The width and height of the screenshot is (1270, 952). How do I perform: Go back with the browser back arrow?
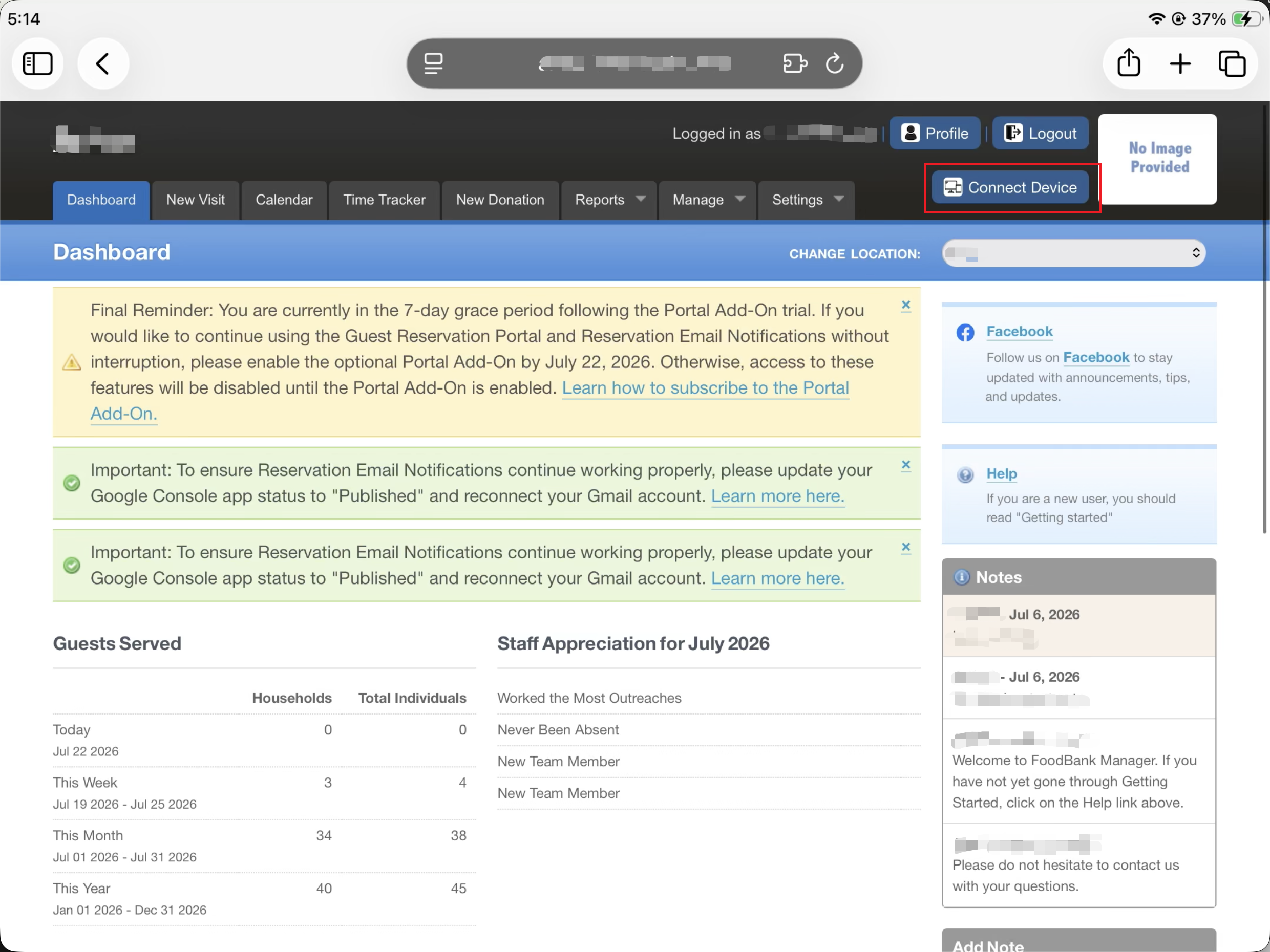103,63
